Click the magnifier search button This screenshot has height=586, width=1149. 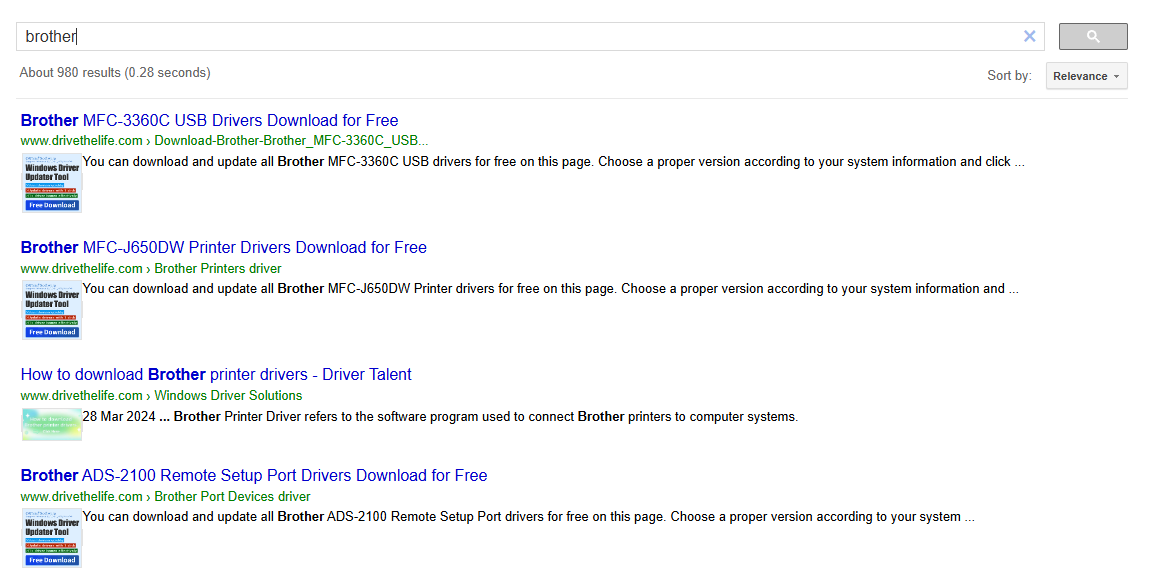coord(1093,37)
